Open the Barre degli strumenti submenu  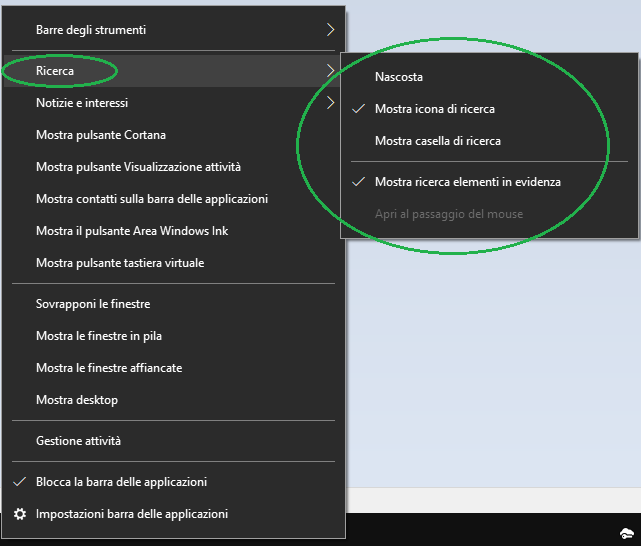tap(174, 30)
